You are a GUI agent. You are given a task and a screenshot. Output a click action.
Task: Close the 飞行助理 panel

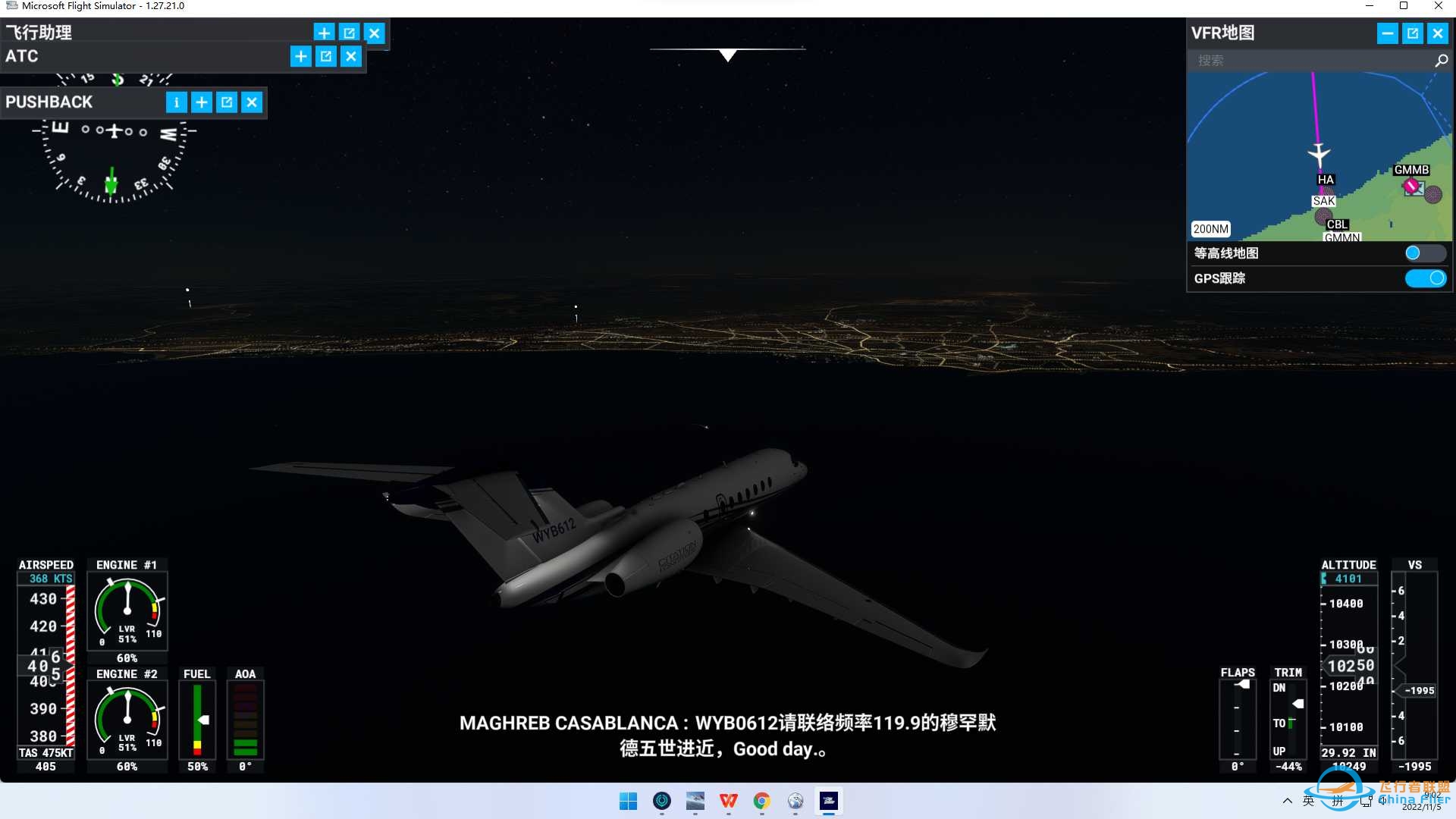point(375,33)
